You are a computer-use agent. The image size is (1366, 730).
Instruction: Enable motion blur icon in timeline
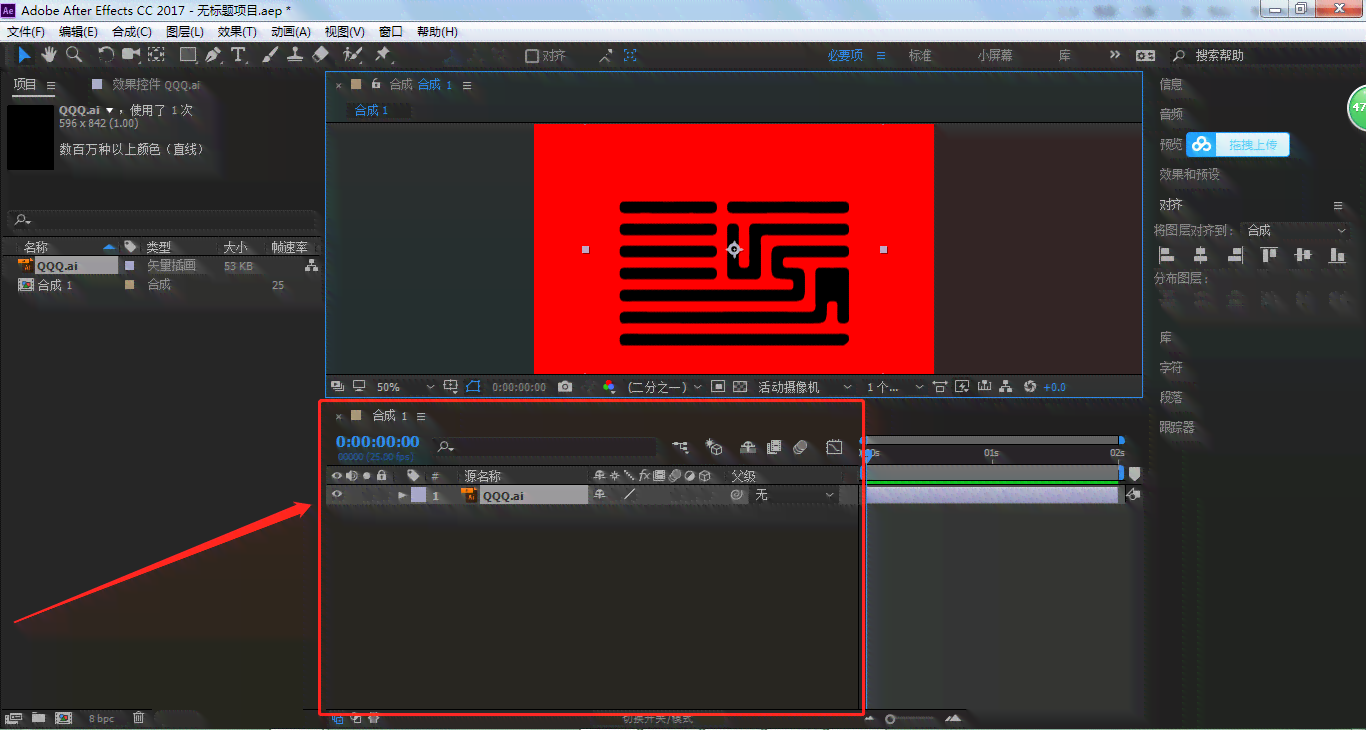click(800, 447)
